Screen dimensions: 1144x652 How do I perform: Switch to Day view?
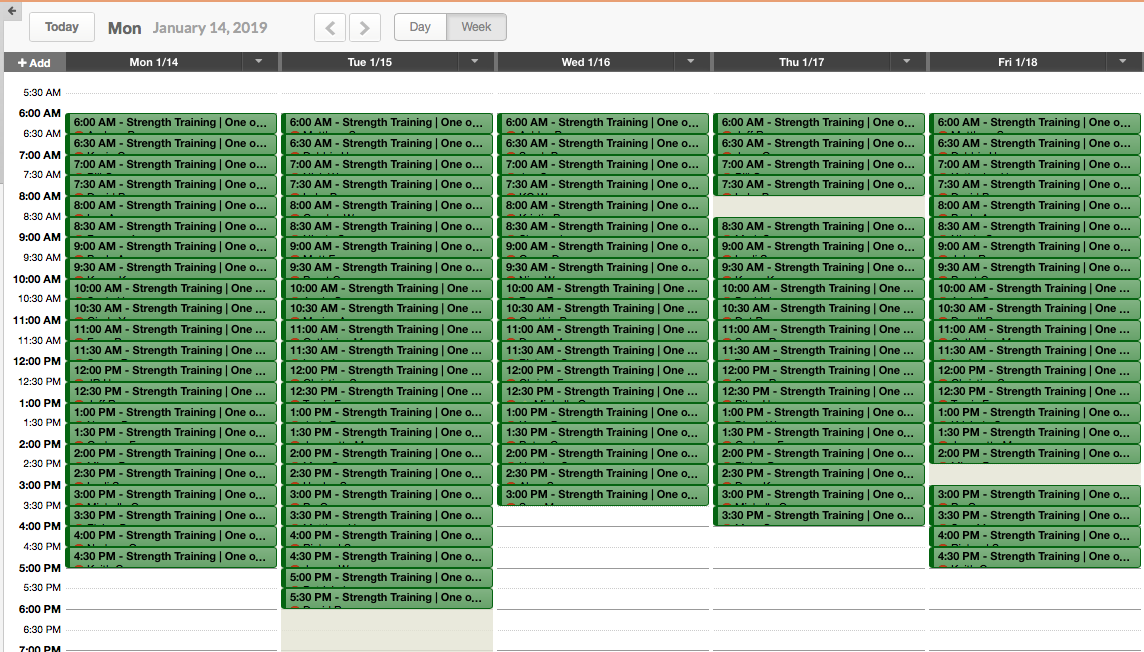420,27
